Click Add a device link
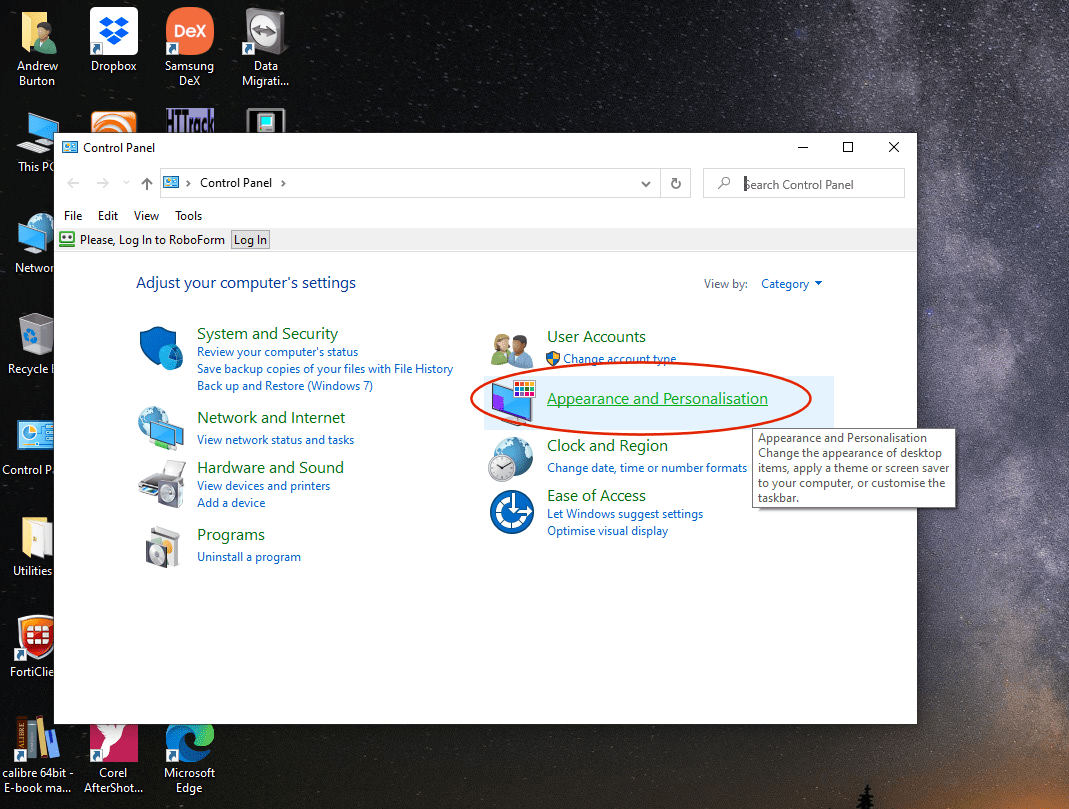 click(x=231, y=503)
